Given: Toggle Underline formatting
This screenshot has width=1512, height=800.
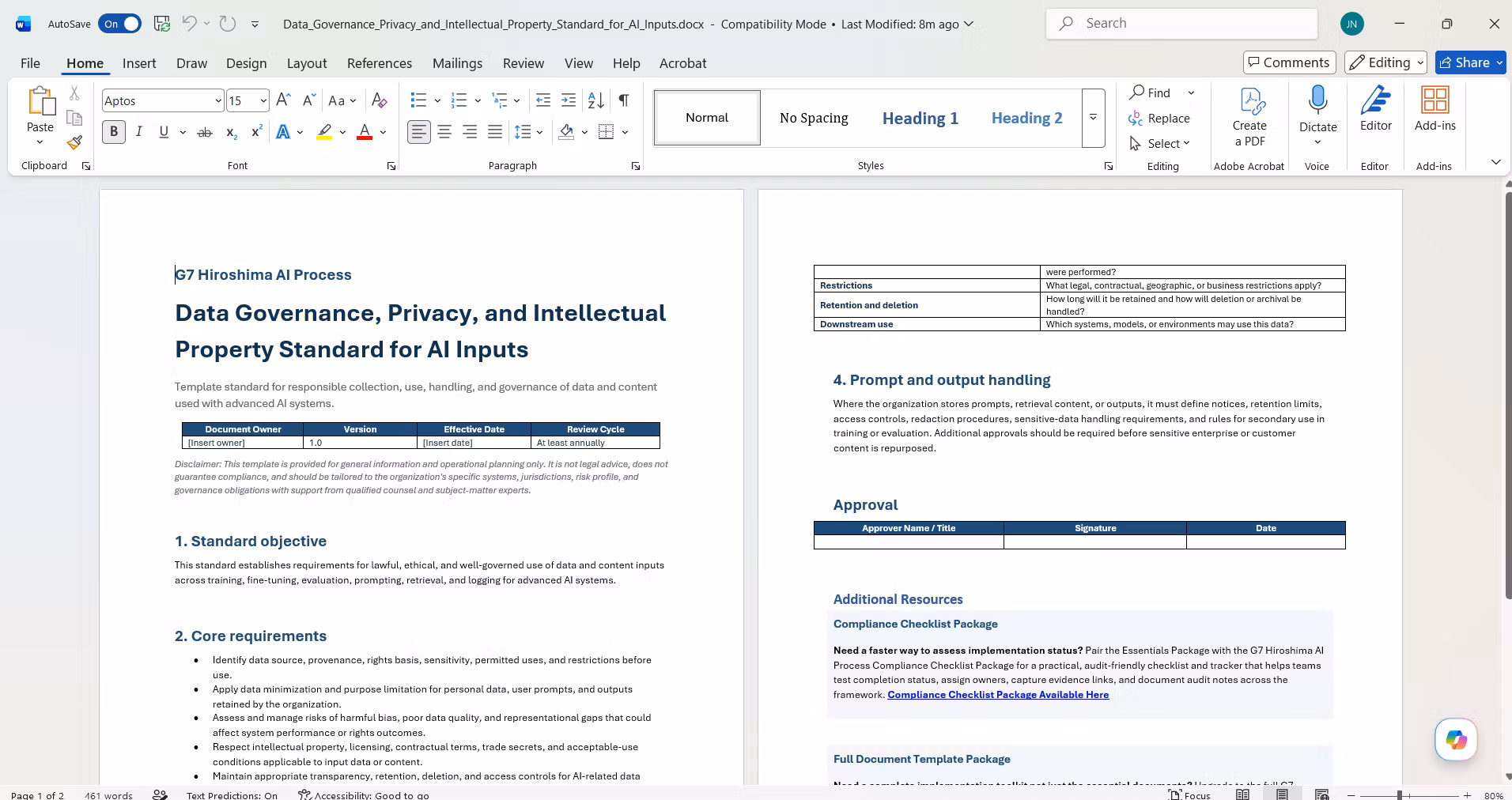Looking at the screenshot, I should point(164,132).
